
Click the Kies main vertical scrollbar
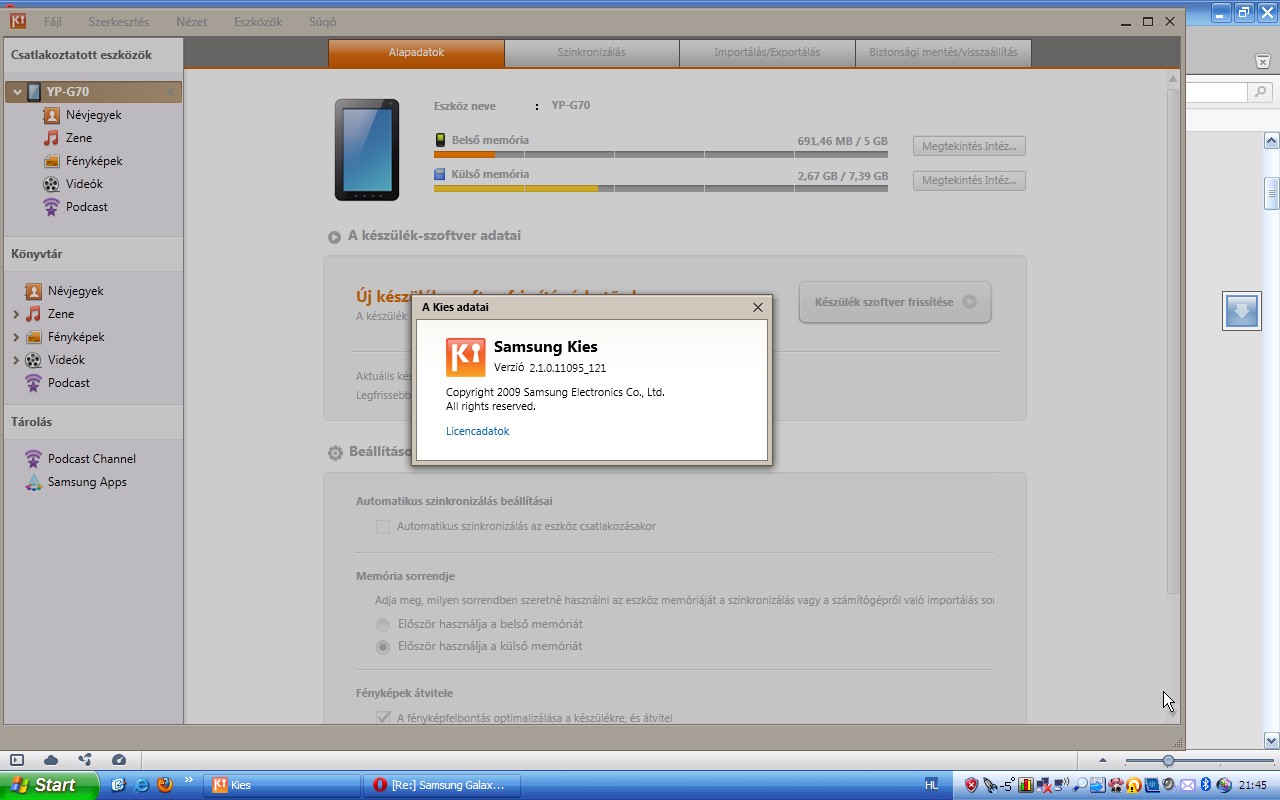tap(1173, 340)
